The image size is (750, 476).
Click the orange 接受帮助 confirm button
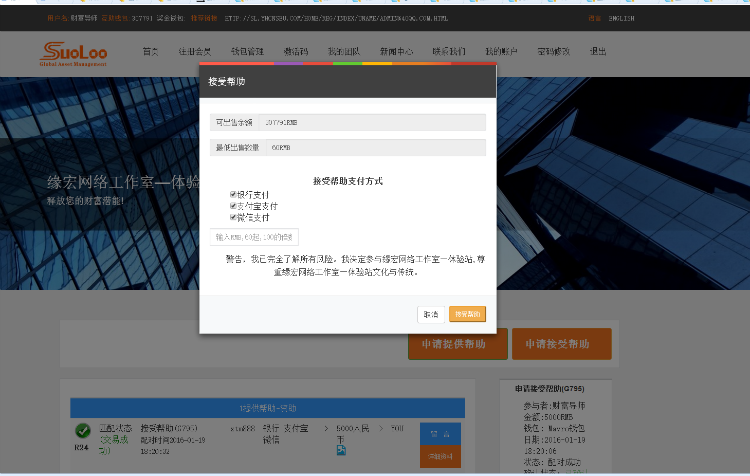point(467,314)
